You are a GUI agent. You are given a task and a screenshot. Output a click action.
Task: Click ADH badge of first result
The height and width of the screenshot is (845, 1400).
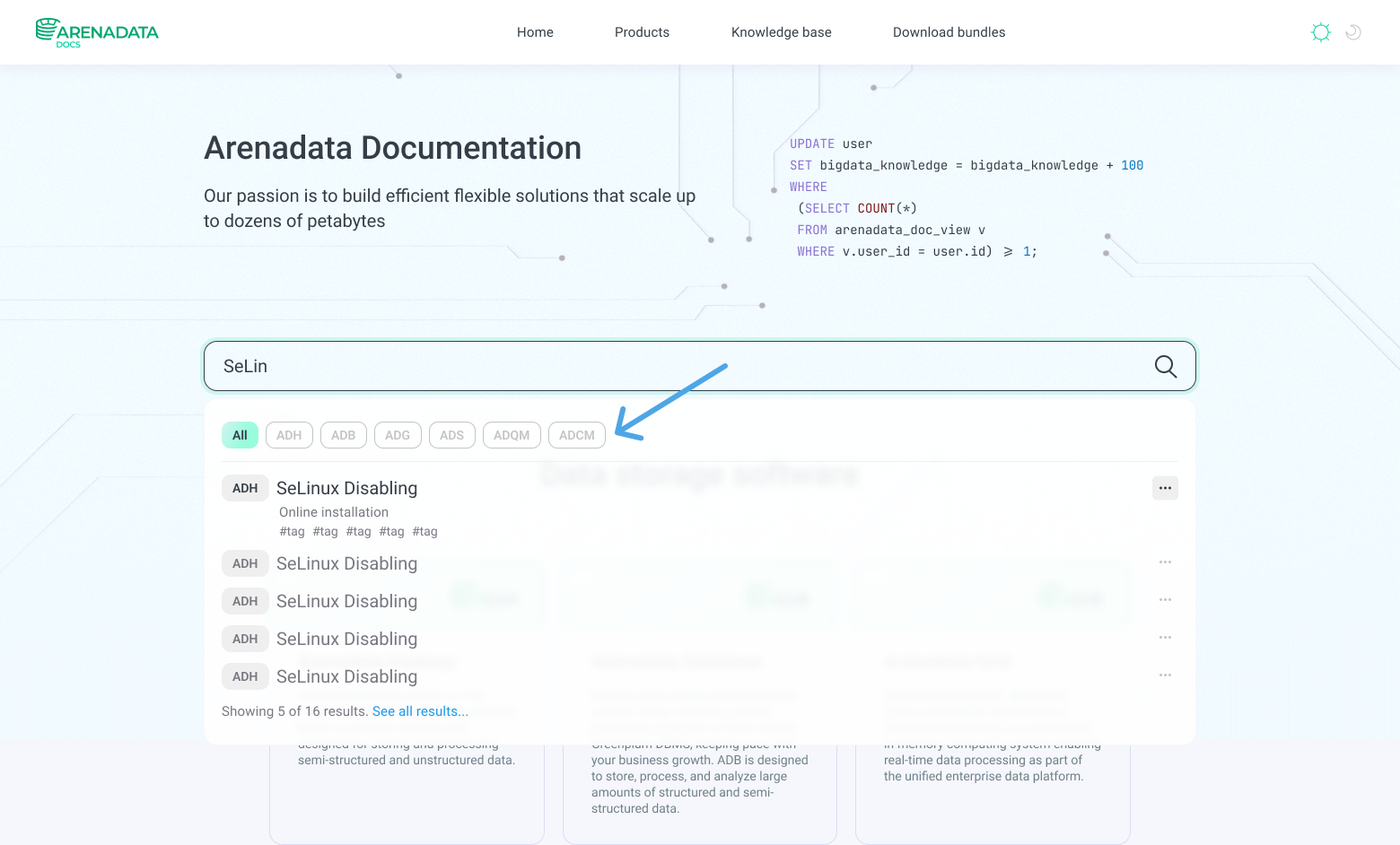245,488
